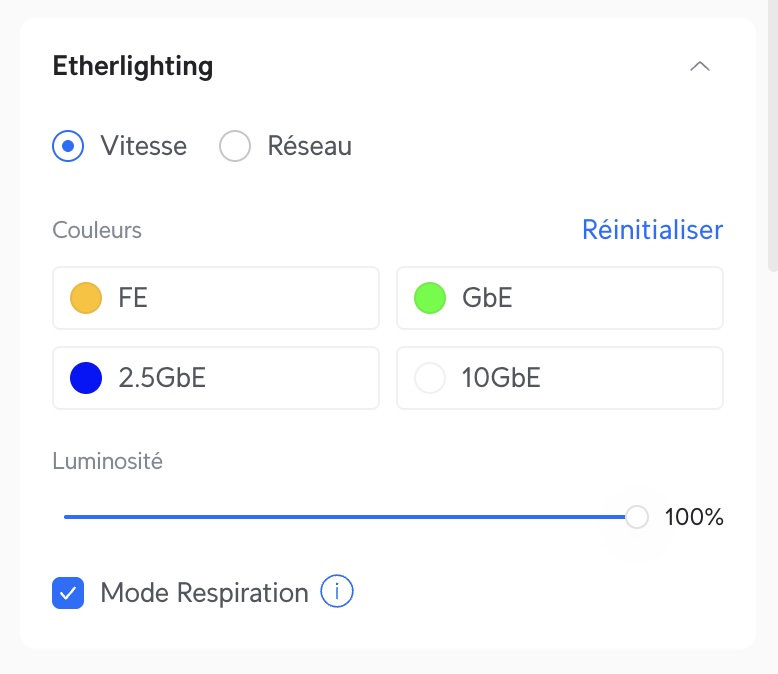
Task: Open the 10GbE color selector box
Action: [x=560, y=378]
